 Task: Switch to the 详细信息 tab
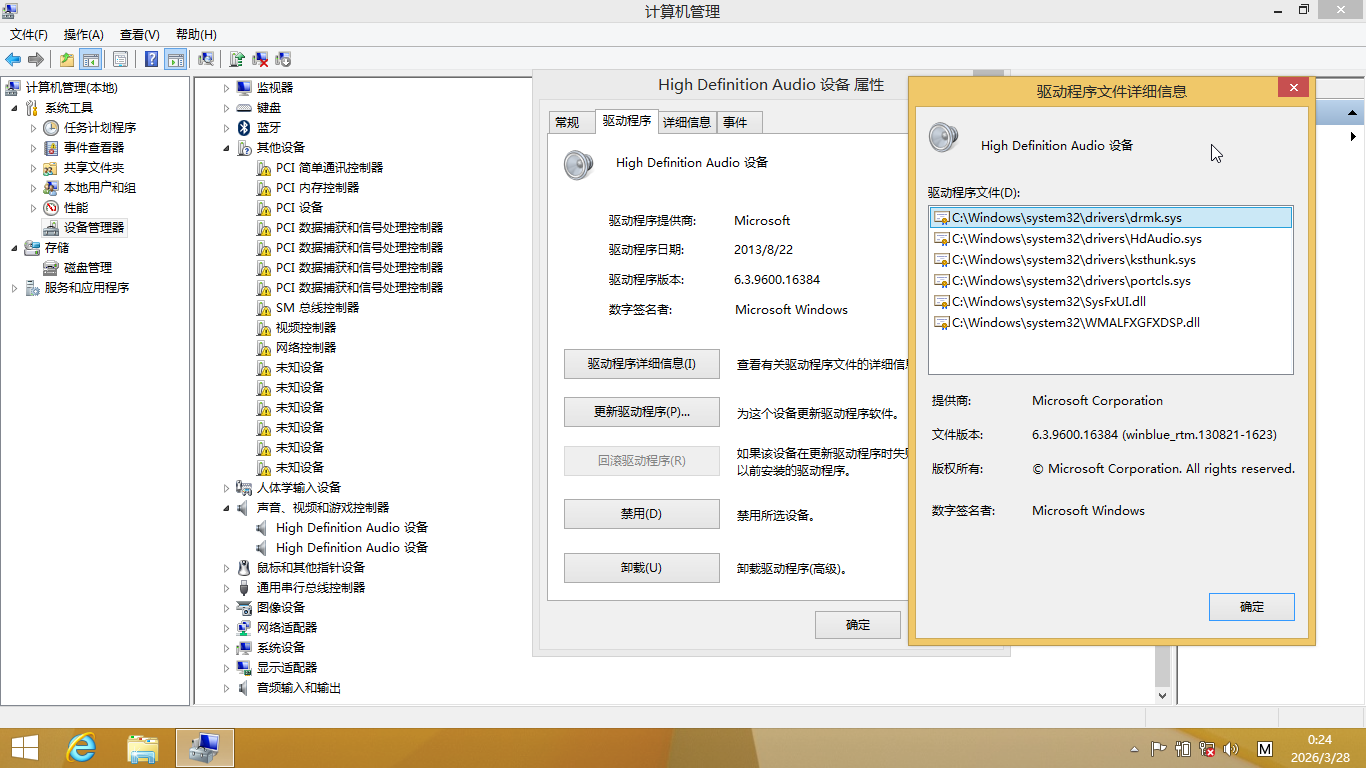coord(686,122)
